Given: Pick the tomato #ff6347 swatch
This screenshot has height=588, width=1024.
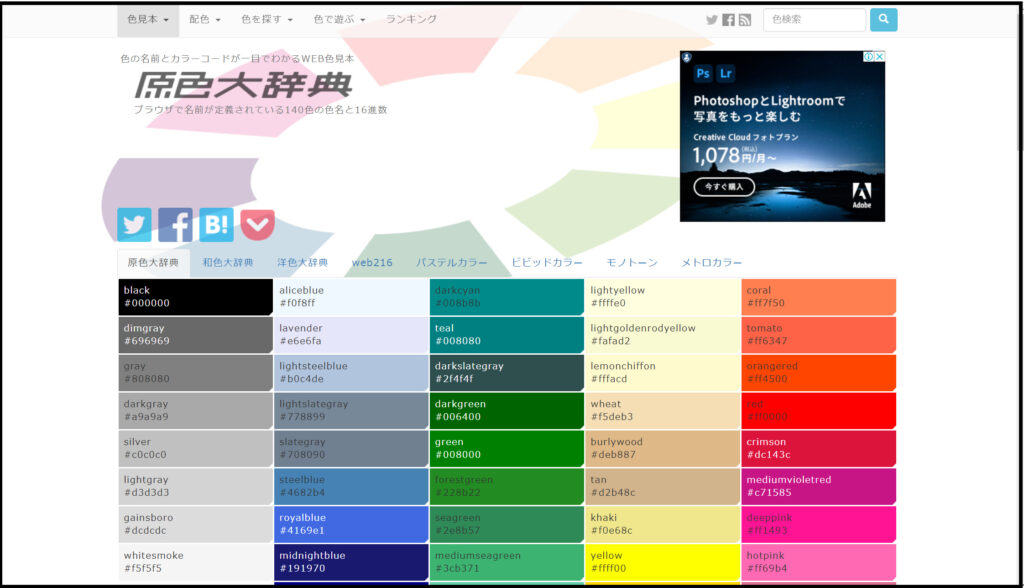Looking at the screenshot, I should [819, 335].
